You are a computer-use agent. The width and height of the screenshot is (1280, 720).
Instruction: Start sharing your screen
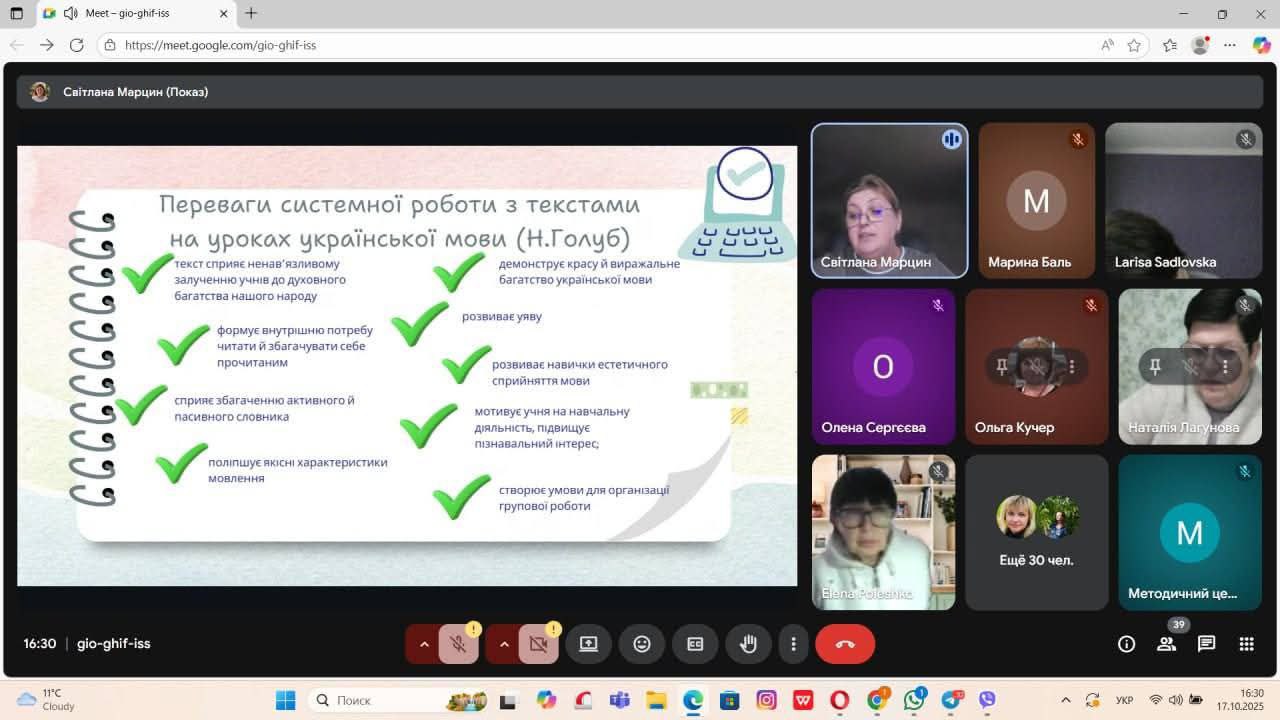pyautogui.click(x=588, y=644)
